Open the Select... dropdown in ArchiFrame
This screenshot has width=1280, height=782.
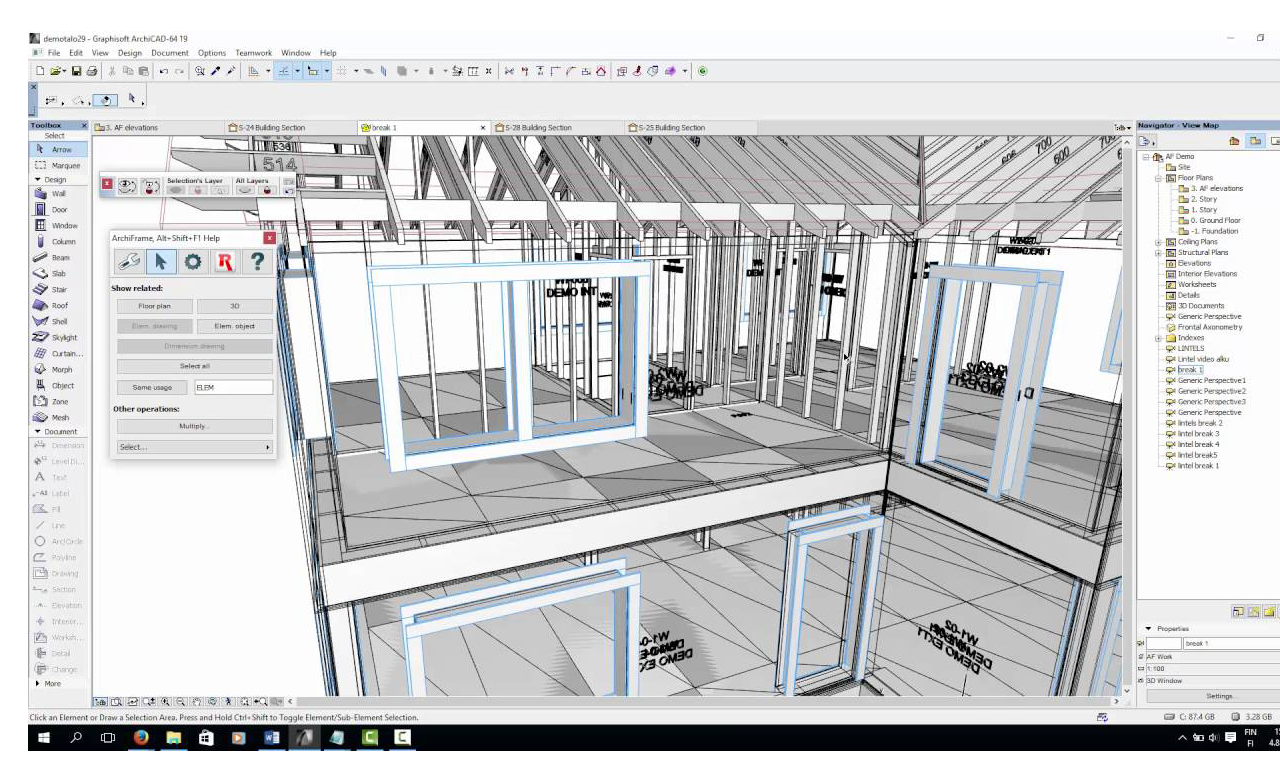(x=194, y=447)
